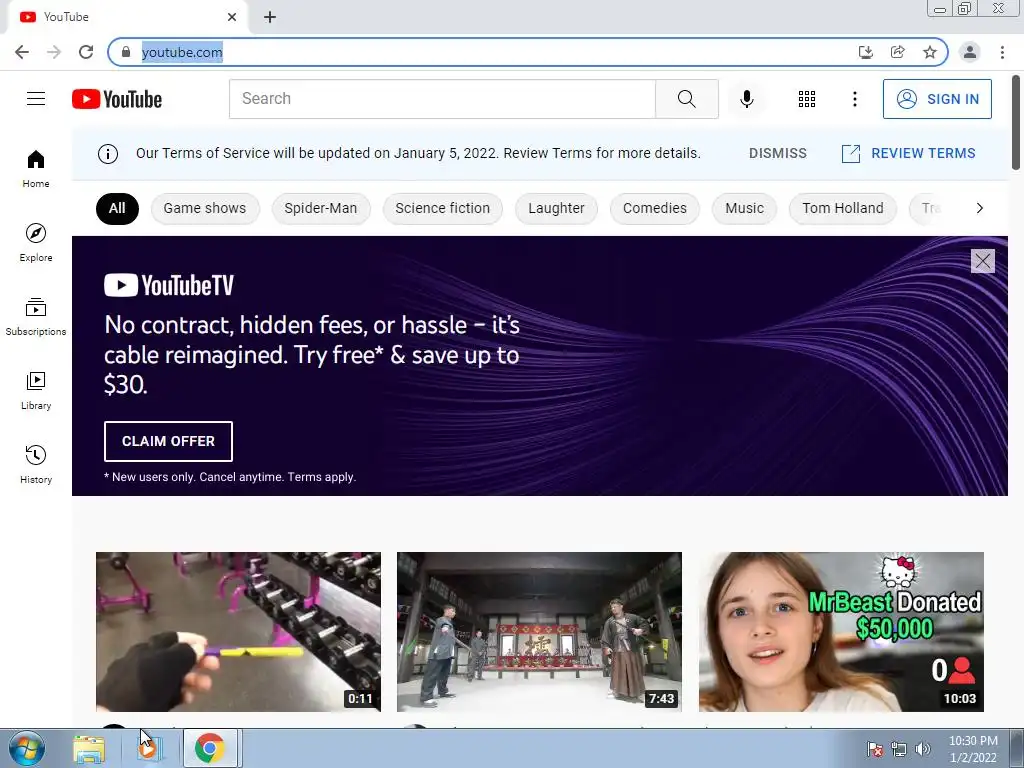This screenshot has height=768, width=1024.
Task: Click Chrome icon in taskbar
Action: [x=210, y=749]
